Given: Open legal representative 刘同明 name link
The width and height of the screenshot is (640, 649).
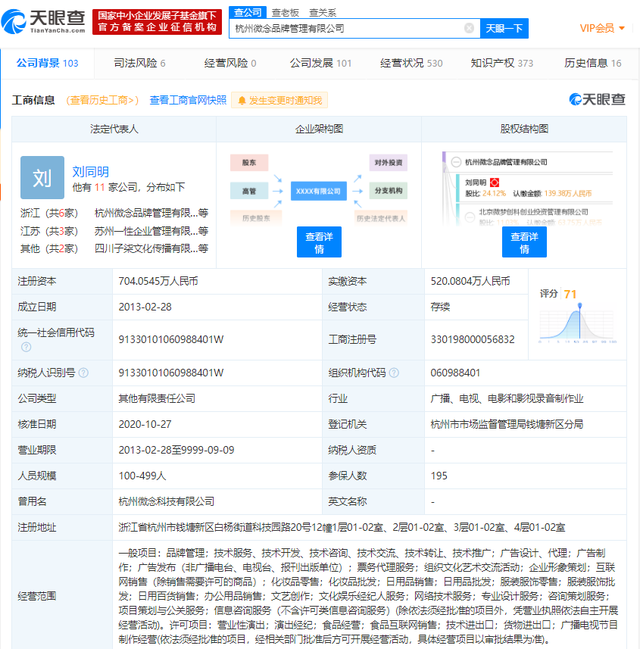Looking at the screenshot, I should (90, 171).
